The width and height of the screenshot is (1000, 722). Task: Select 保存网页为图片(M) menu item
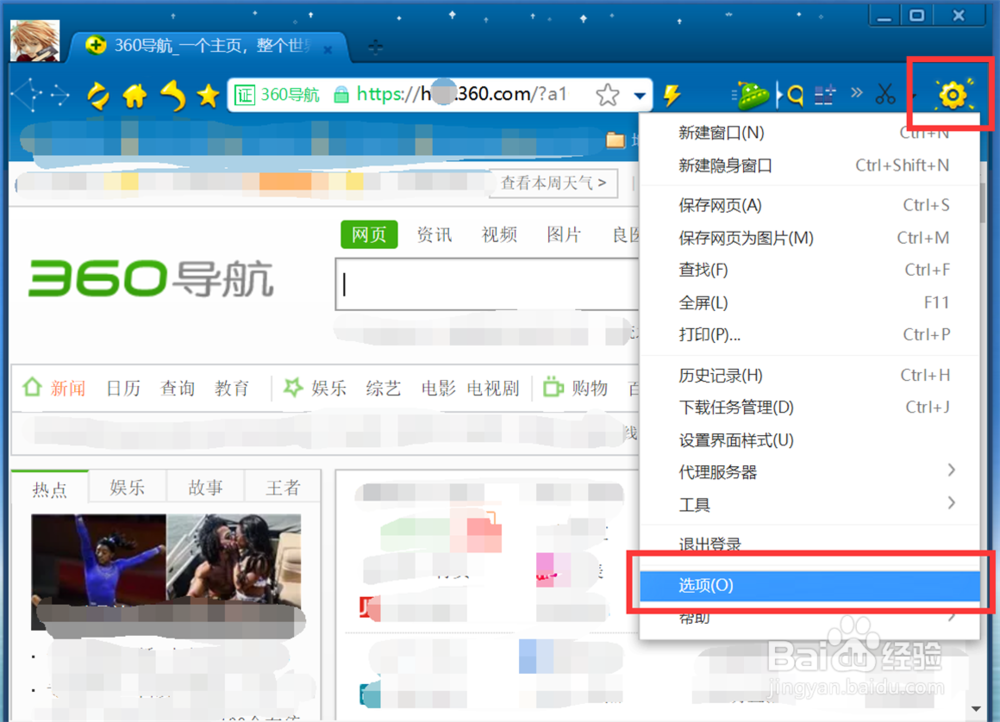coord(809,238)
